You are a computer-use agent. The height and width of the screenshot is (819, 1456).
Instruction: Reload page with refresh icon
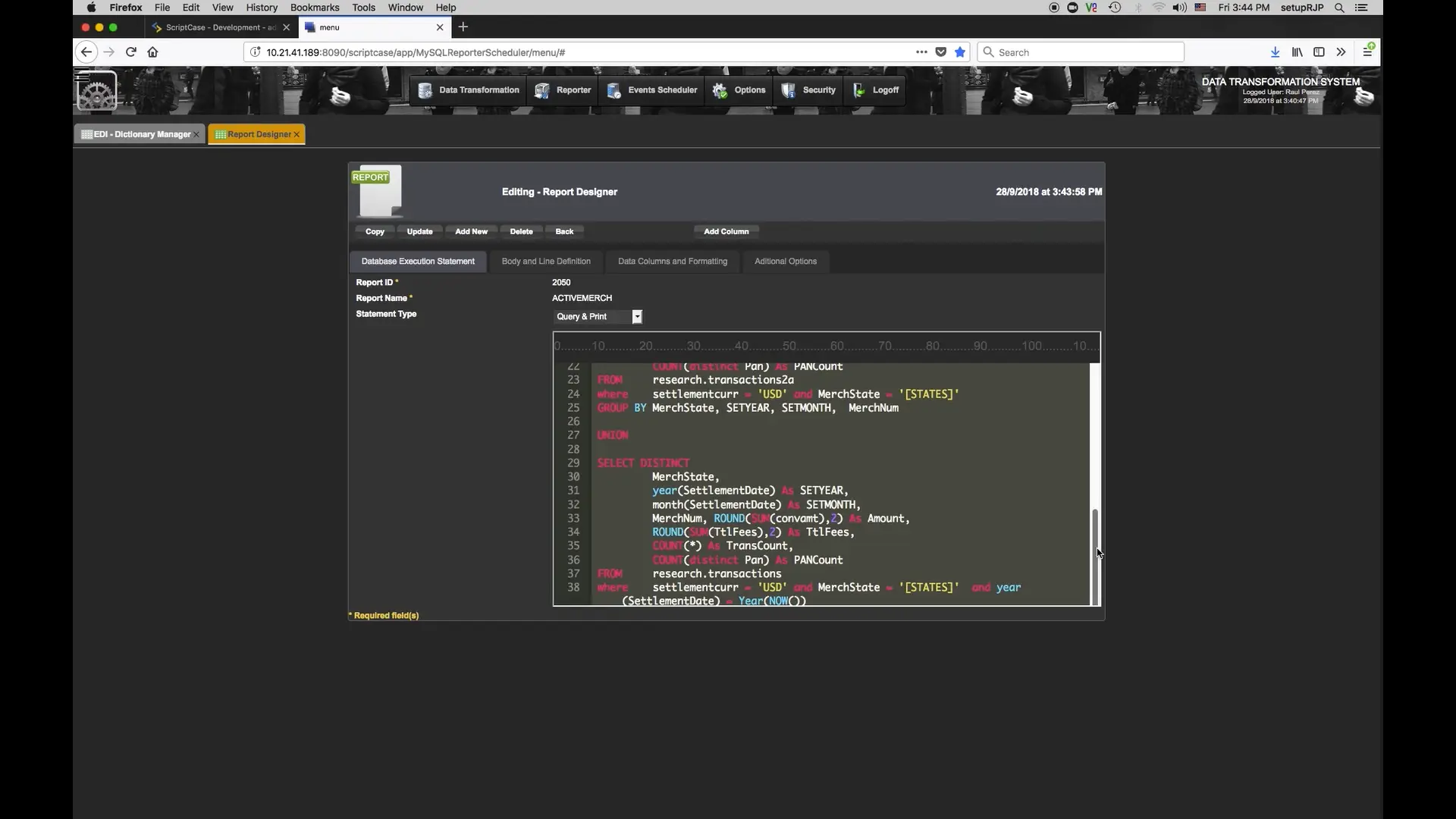(x=130, y=52)
